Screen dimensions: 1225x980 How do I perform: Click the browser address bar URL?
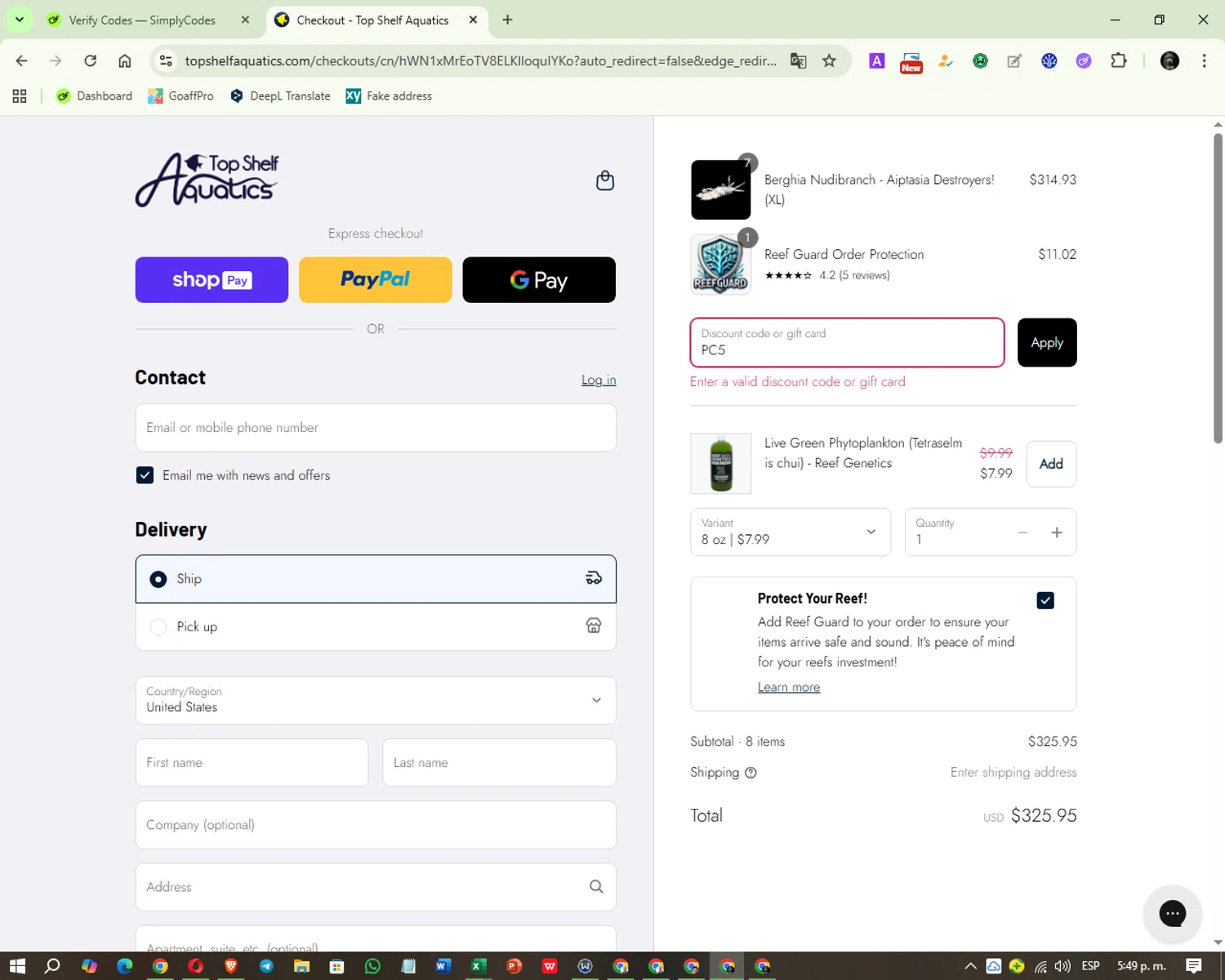[x=480, y=60]
